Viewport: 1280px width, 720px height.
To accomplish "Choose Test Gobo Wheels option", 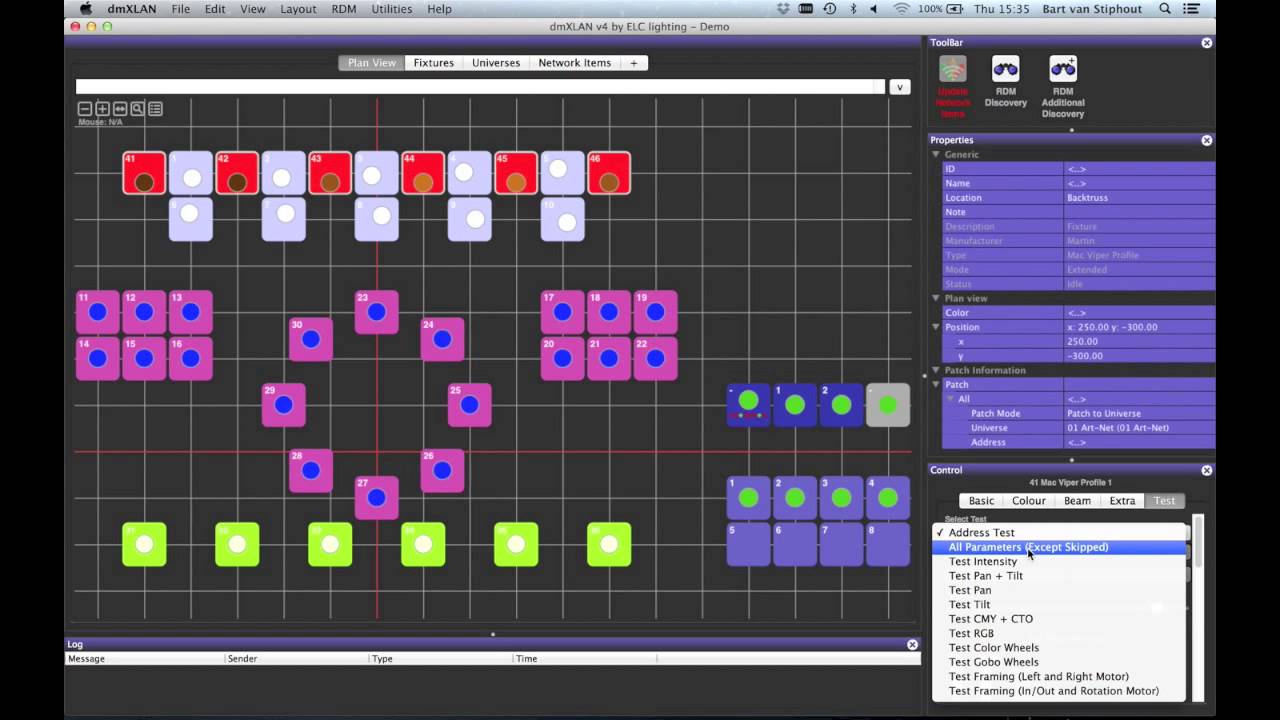I will point(1059,662).
